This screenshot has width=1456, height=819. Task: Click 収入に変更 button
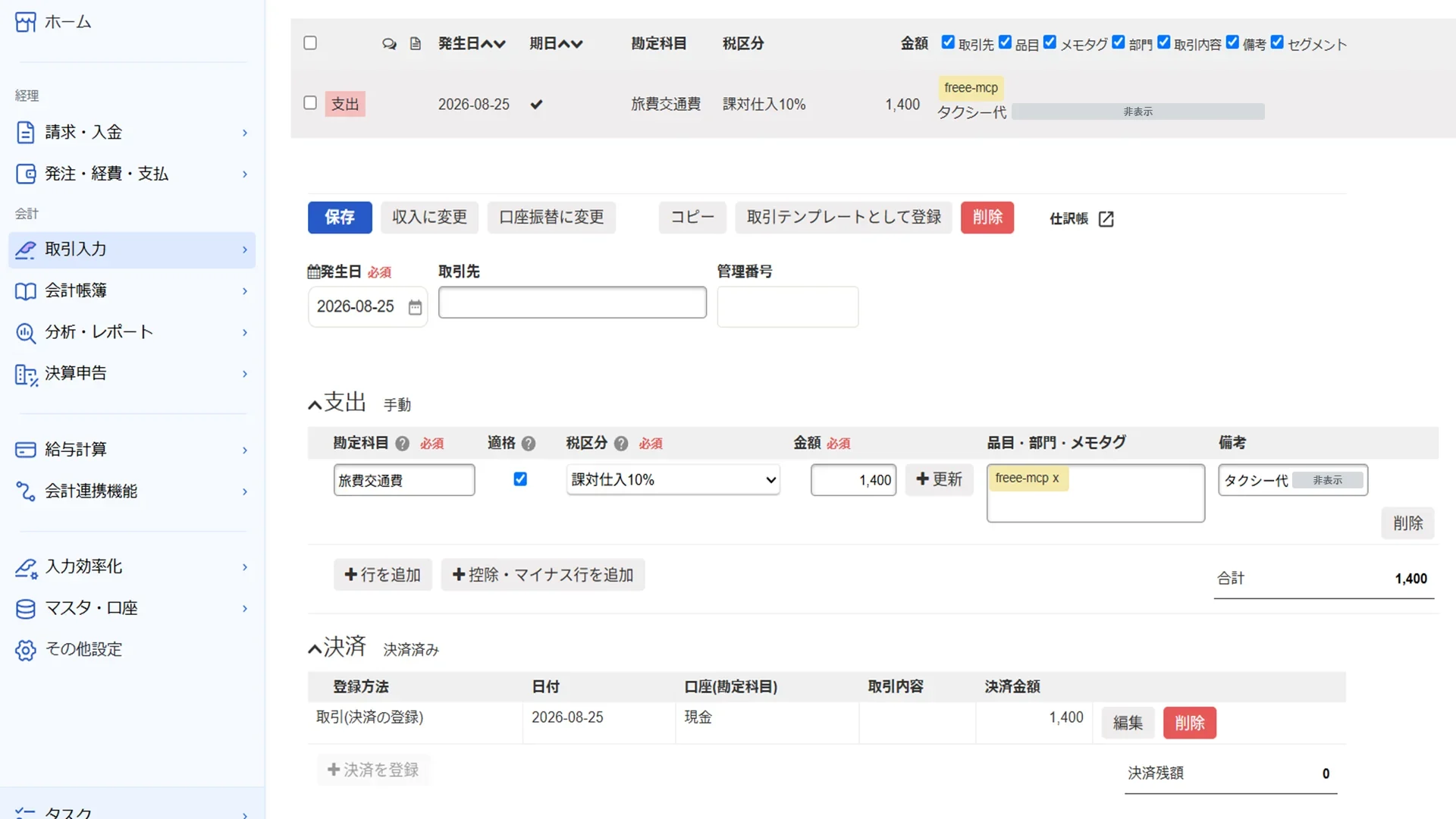429,218
